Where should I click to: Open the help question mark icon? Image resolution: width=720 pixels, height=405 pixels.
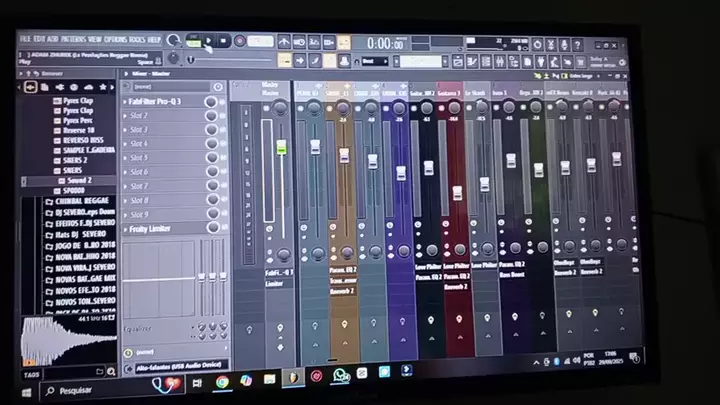coord(579,47)
